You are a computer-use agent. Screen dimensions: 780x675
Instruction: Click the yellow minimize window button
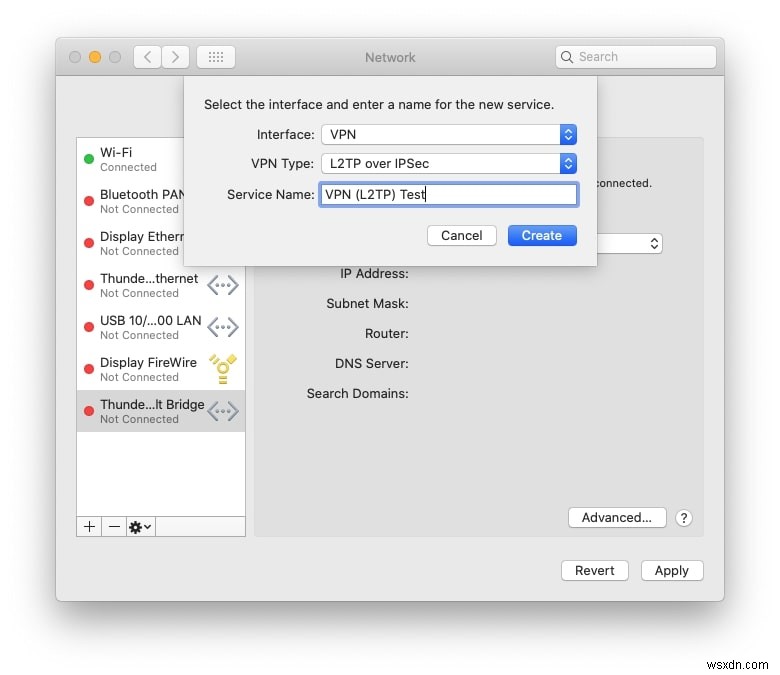(x=95, y=57)
